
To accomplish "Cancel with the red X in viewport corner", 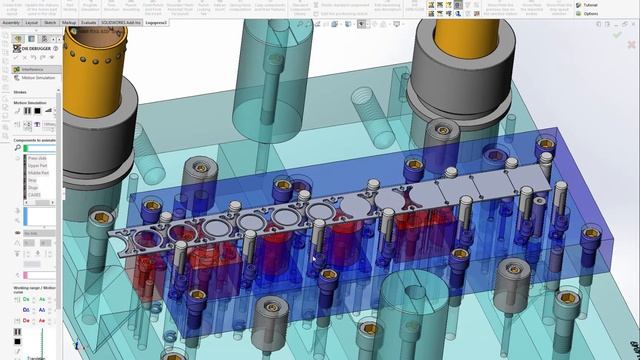I will pos(631,44).
